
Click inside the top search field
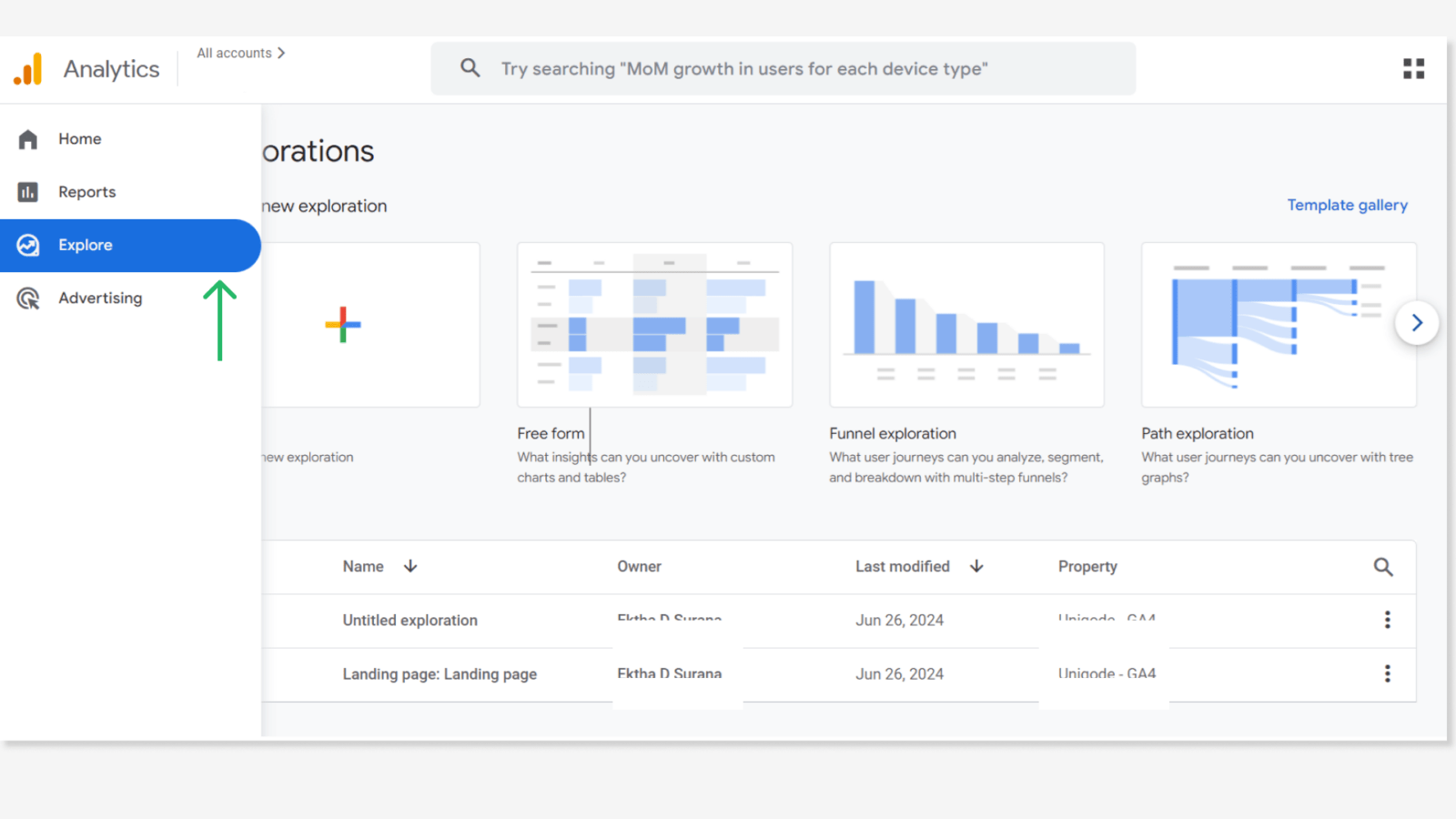point(783,68)
